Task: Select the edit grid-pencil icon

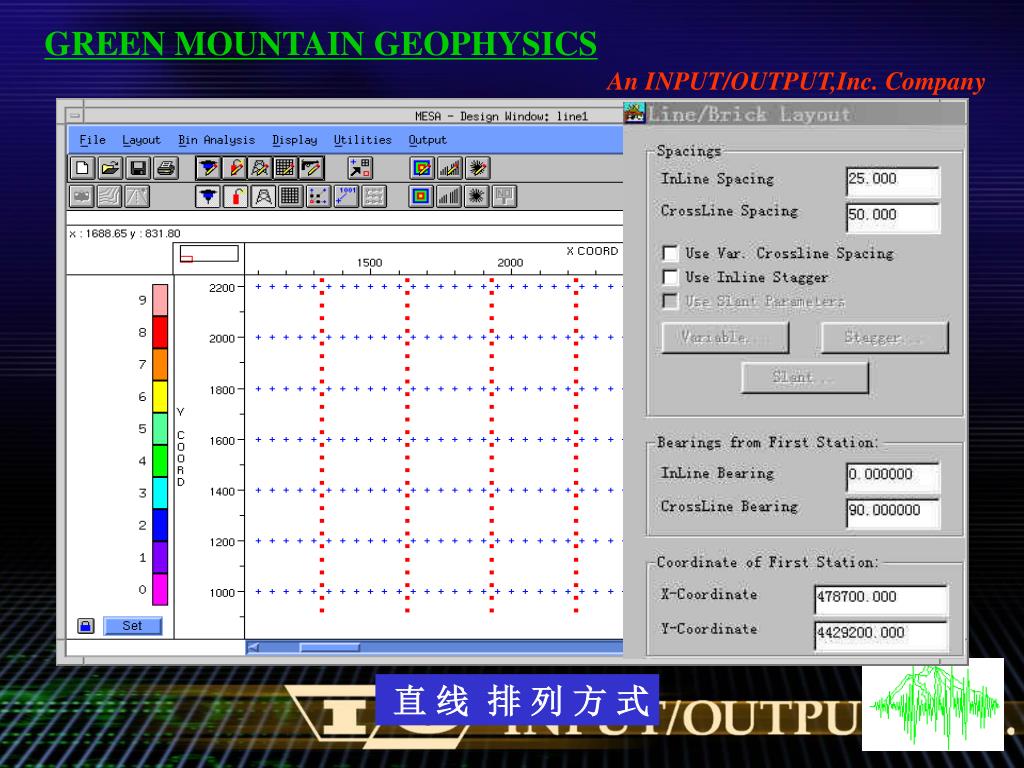Action: click(285, 168)
